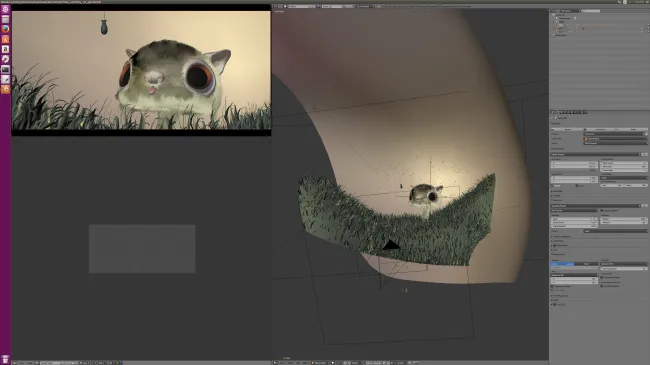The height and width of the screenshot is (365, 650).
Task: Open the render engine dropdown in header
Action: pos(364,7)
